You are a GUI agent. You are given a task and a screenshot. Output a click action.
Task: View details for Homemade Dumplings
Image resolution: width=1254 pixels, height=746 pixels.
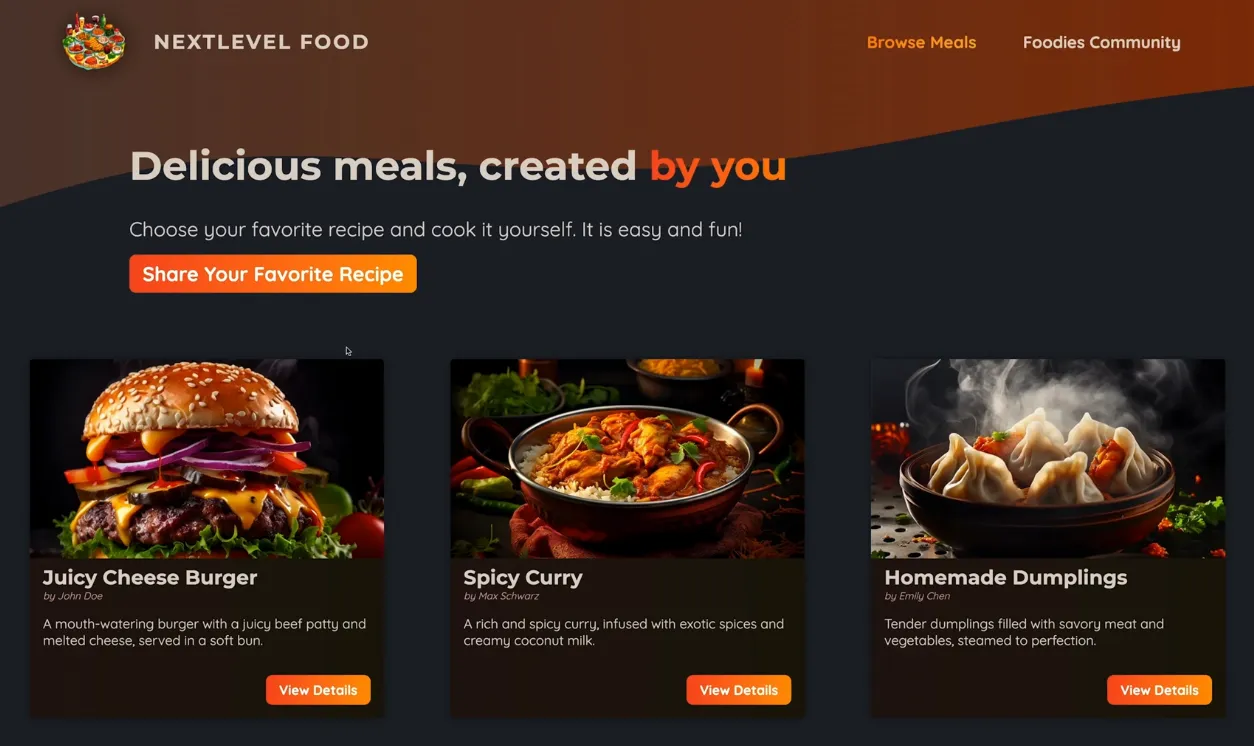(x=1159, y=690)
